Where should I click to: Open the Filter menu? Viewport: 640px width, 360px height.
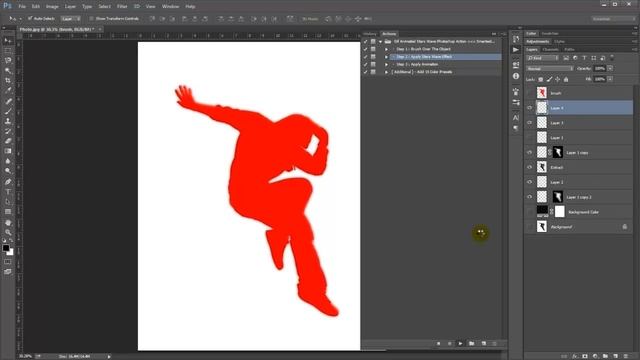tap(122, 7)
